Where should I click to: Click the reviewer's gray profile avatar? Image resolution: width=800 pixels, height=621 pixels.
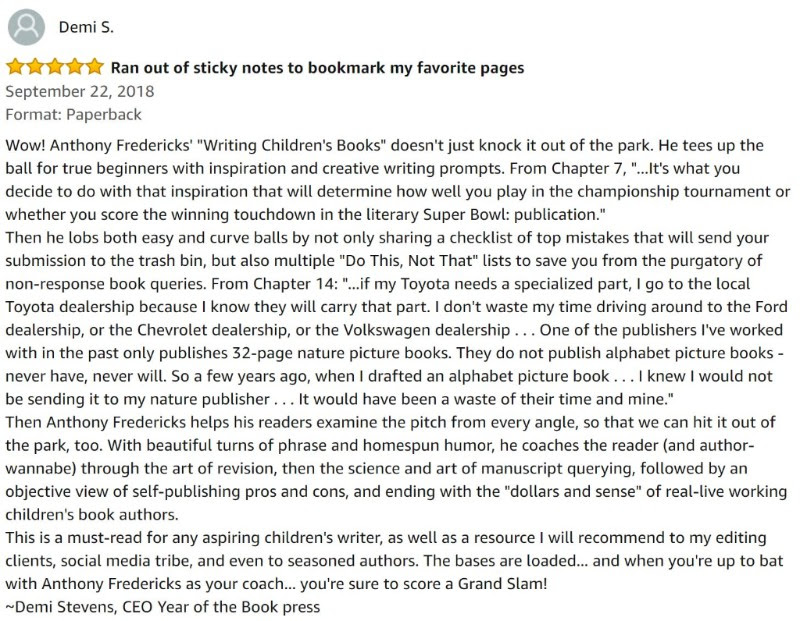point(26,27)
